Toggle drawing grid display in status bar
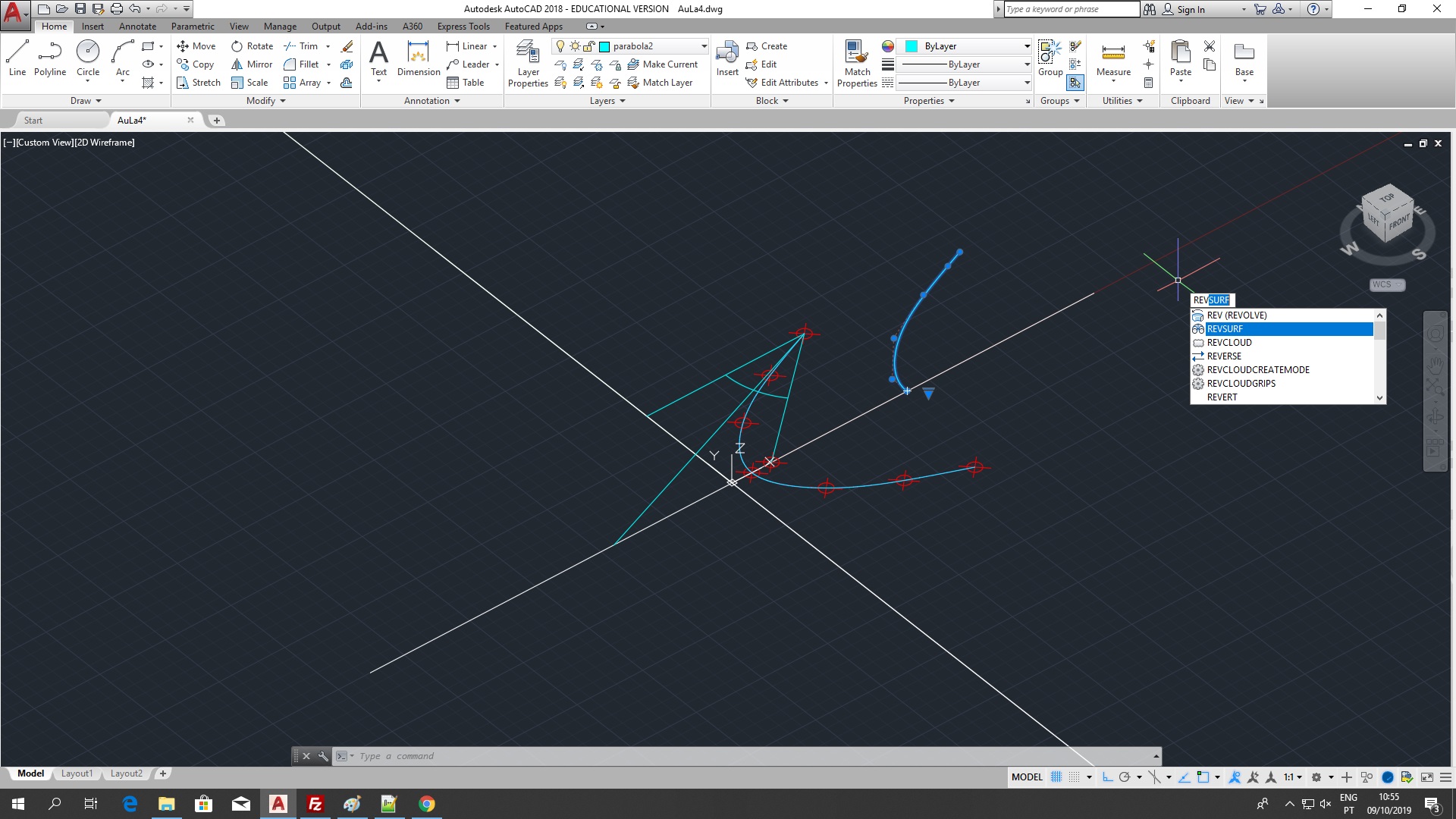Viewport: 1456px width, 819px height. pos(1056,777)
